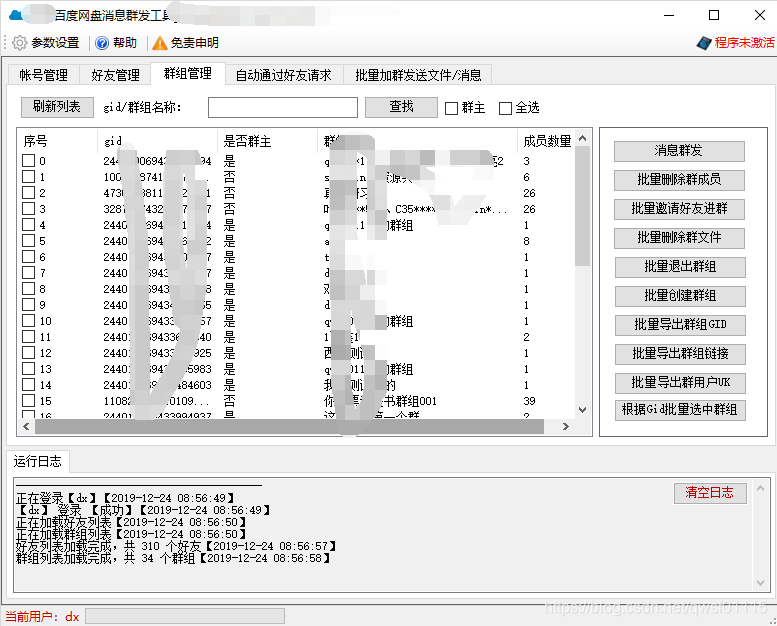
Task: Click the 批量删除群成员 button
Action: pyautogui.click(x=679, y=180)
